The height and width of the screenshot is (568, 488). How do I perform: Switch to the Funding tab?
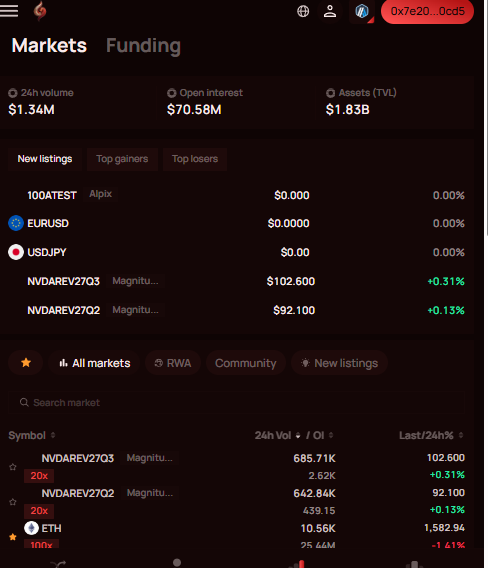[143, 46]
